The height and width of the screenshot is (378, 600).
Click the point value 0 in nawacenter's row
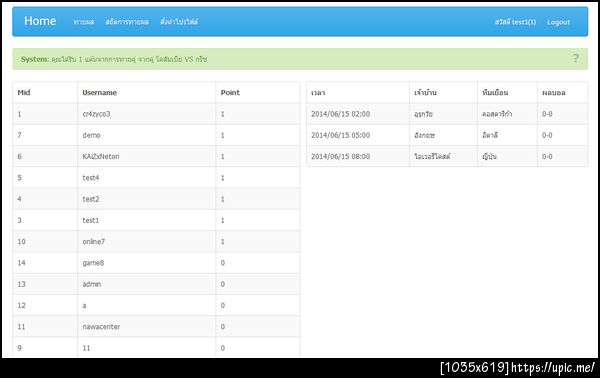click(223, 327)
